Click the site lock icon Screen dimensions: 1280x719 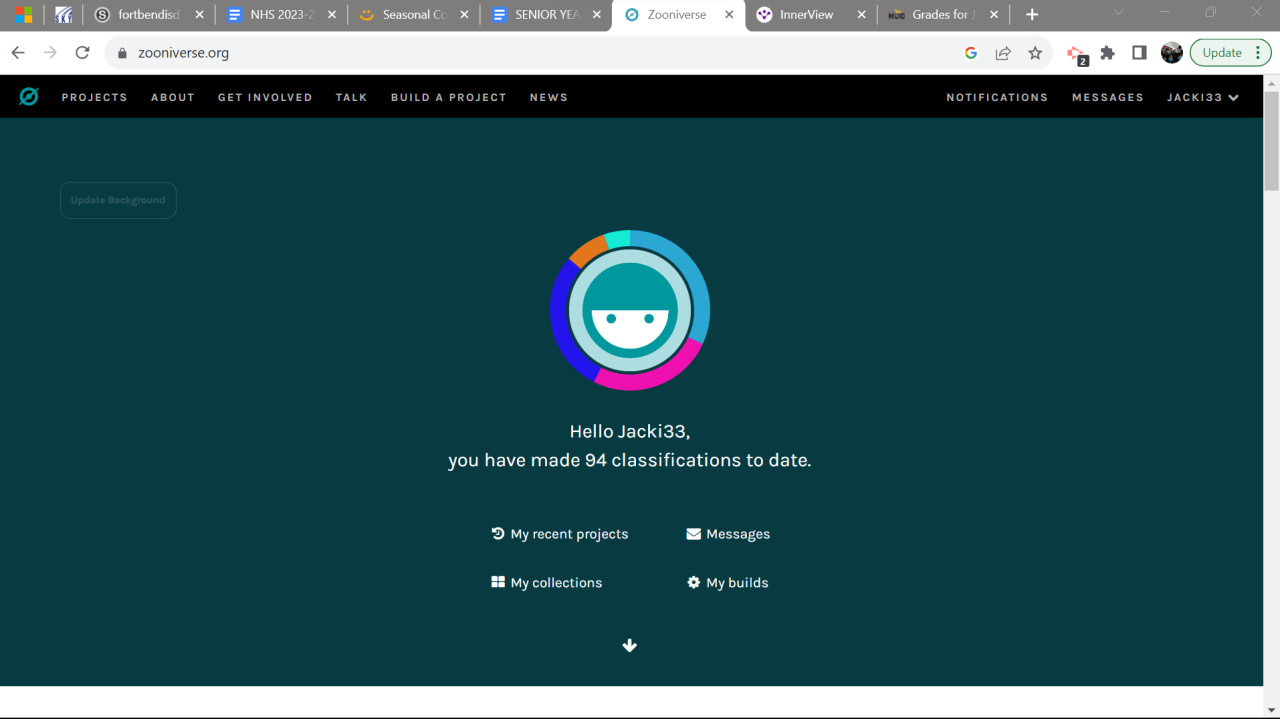[123, 53]
